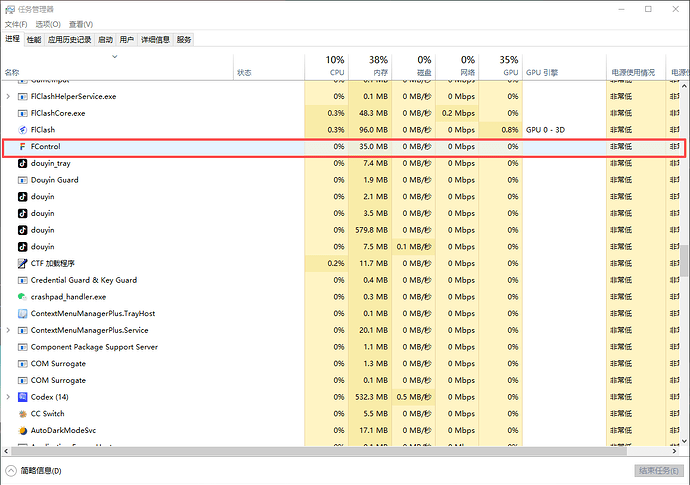Select the FControl process name

click(45, 147)
